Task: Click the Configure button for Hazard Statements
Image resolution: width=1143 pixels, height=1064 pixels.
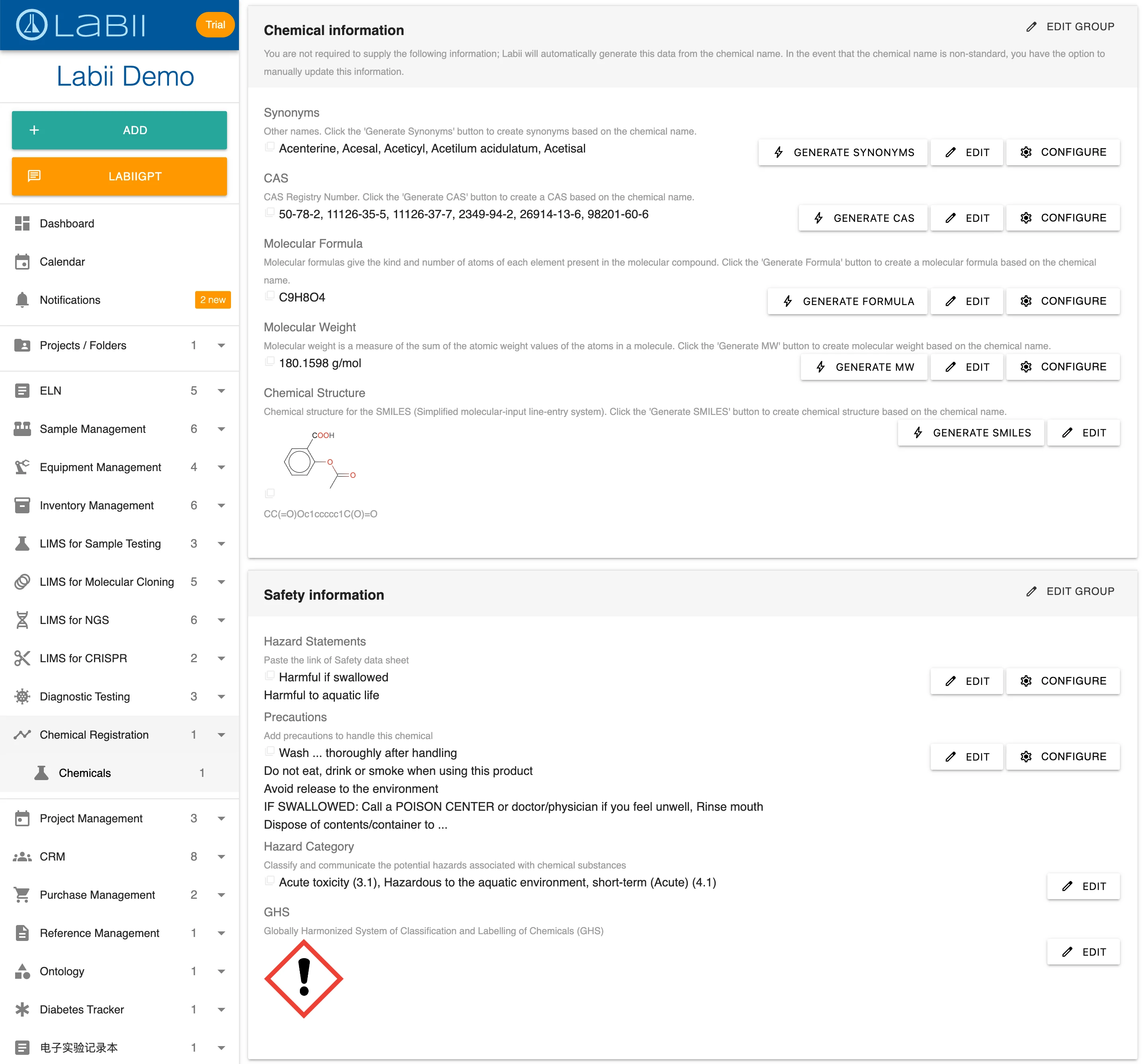Action: [x=1062, y=681]
